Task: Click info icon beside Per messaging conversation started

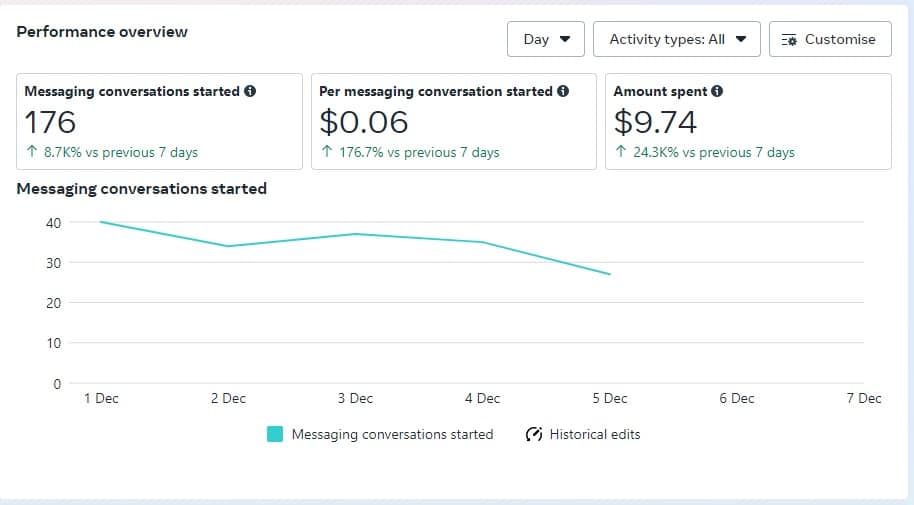Action: pos(563,91)
